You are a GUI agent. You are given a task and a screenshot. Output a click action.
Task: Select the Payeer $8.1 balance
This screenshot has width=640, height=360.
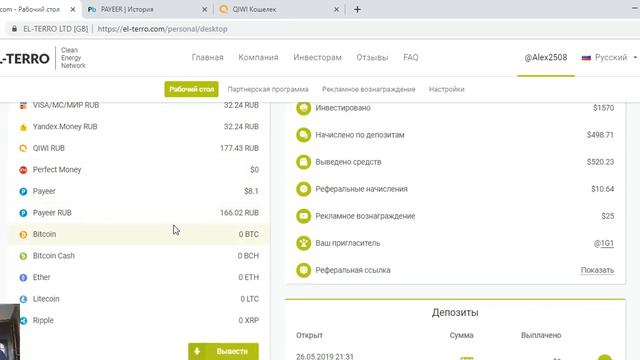(x=251, y=191)
